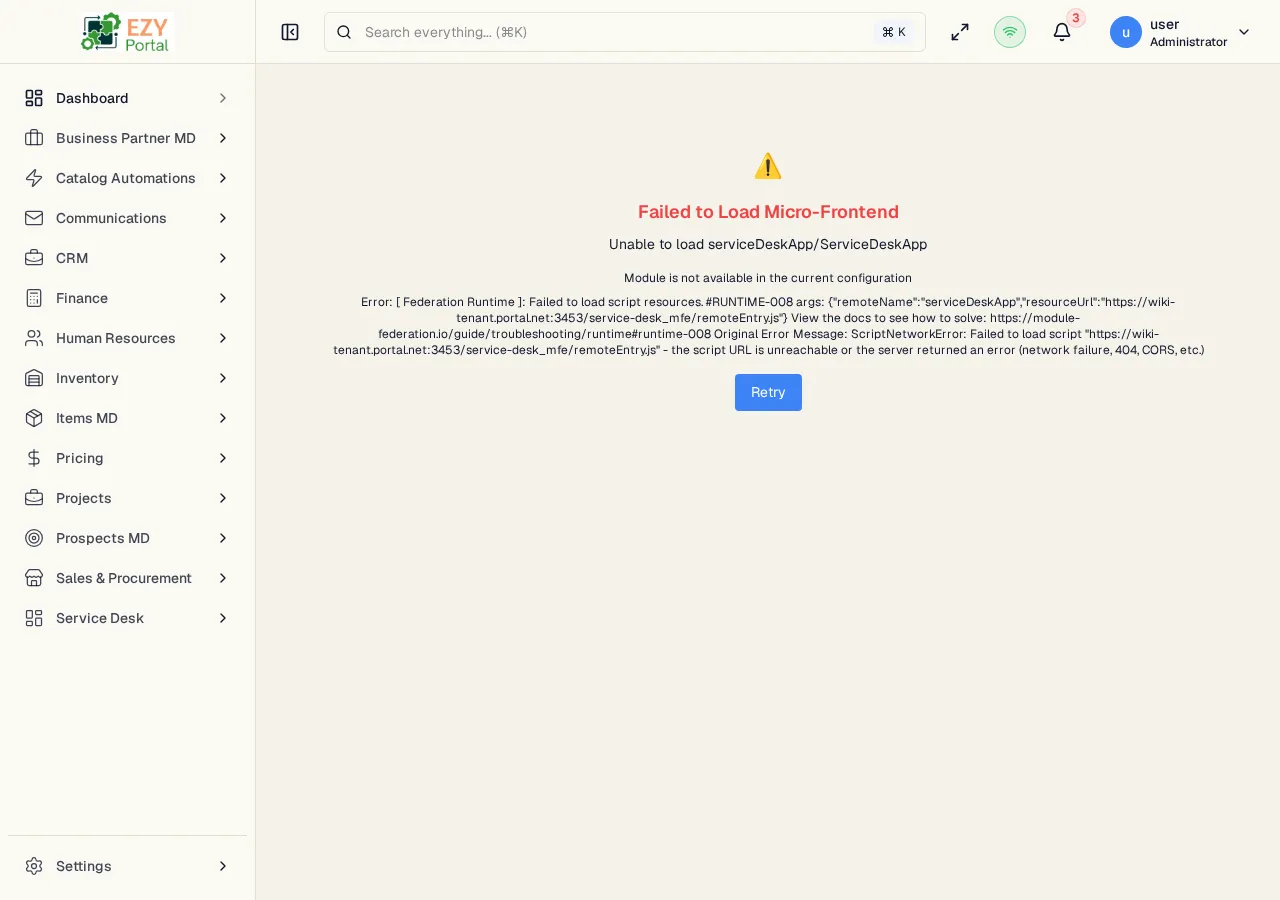Screen dimensions: 1280x900
Task: Click Module is not available message
Action: click(x=768, y=278)
